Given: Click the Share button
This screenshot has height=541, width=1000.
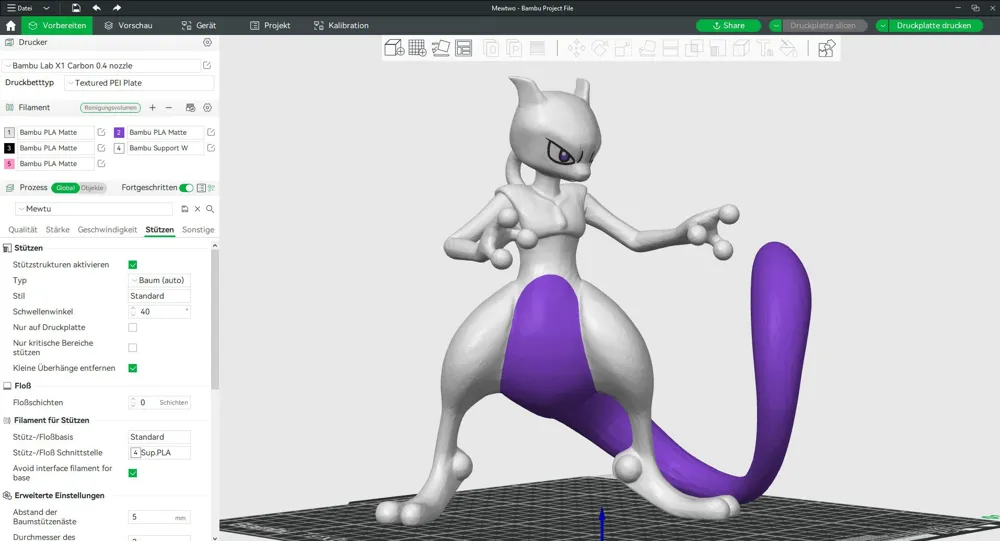Looking at the screenshot, I should point(728,26).
